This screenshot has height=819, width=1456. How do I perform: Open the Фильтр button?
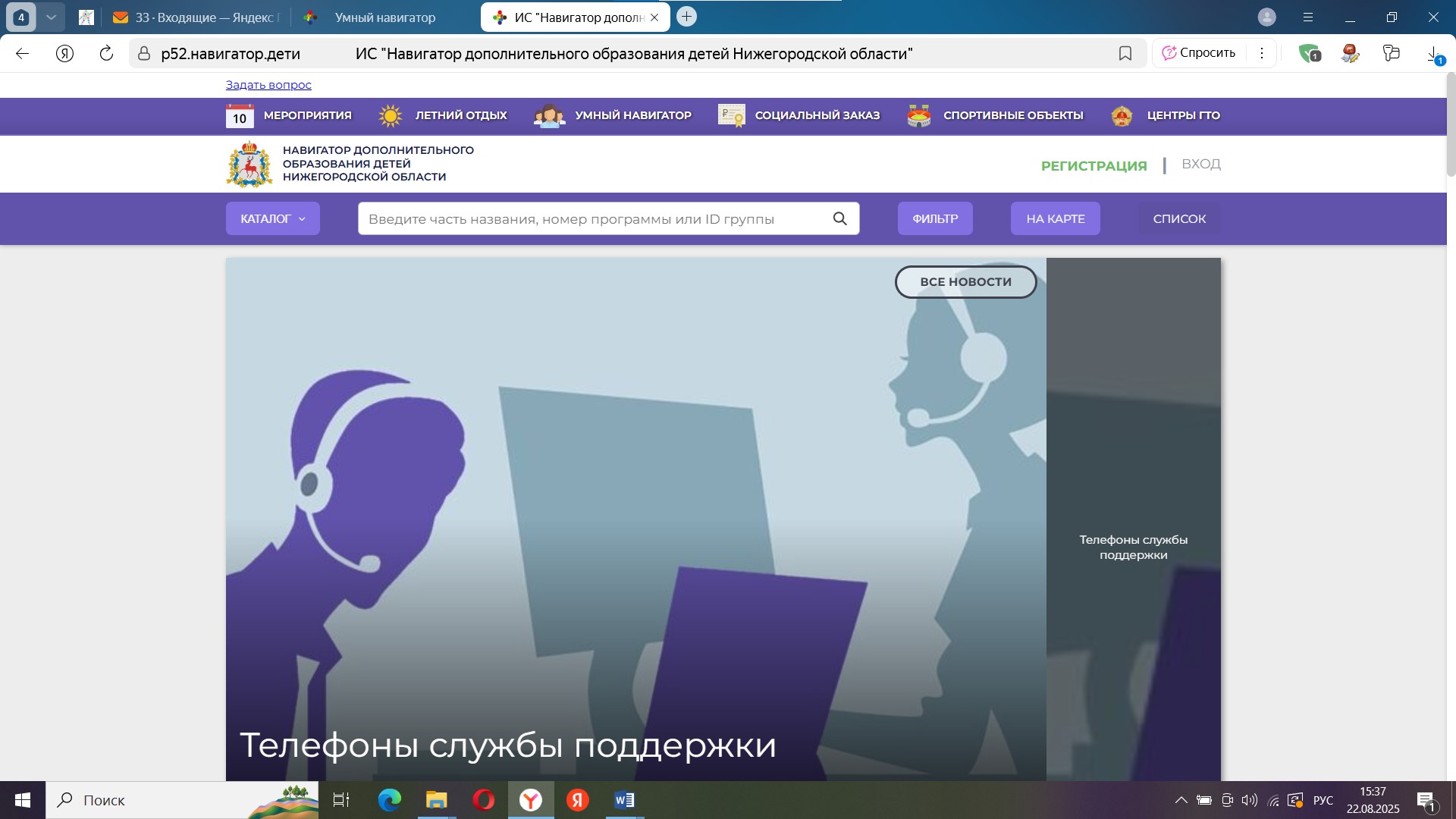point(935,218)
